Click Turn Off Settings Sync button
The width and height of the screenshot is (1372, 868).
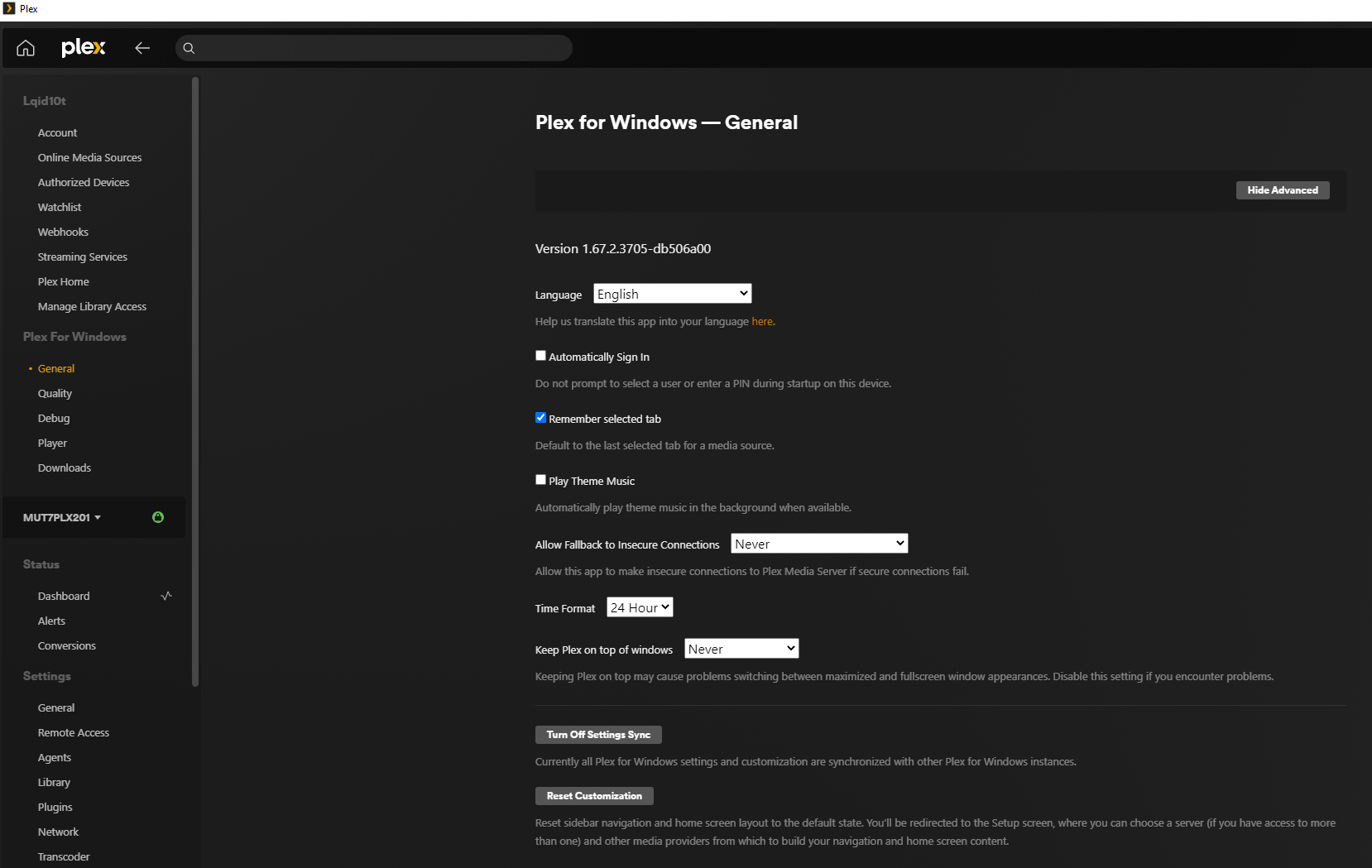point(598,735)
